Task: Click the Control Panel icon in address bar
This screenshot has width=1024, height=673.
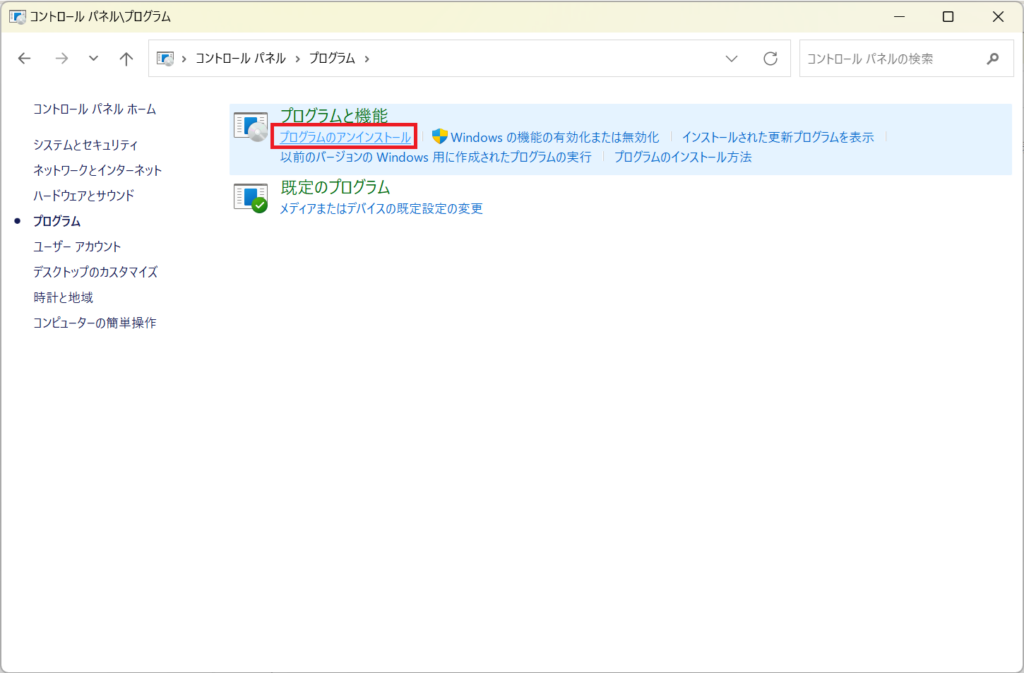Action: (x=166, y=59)
